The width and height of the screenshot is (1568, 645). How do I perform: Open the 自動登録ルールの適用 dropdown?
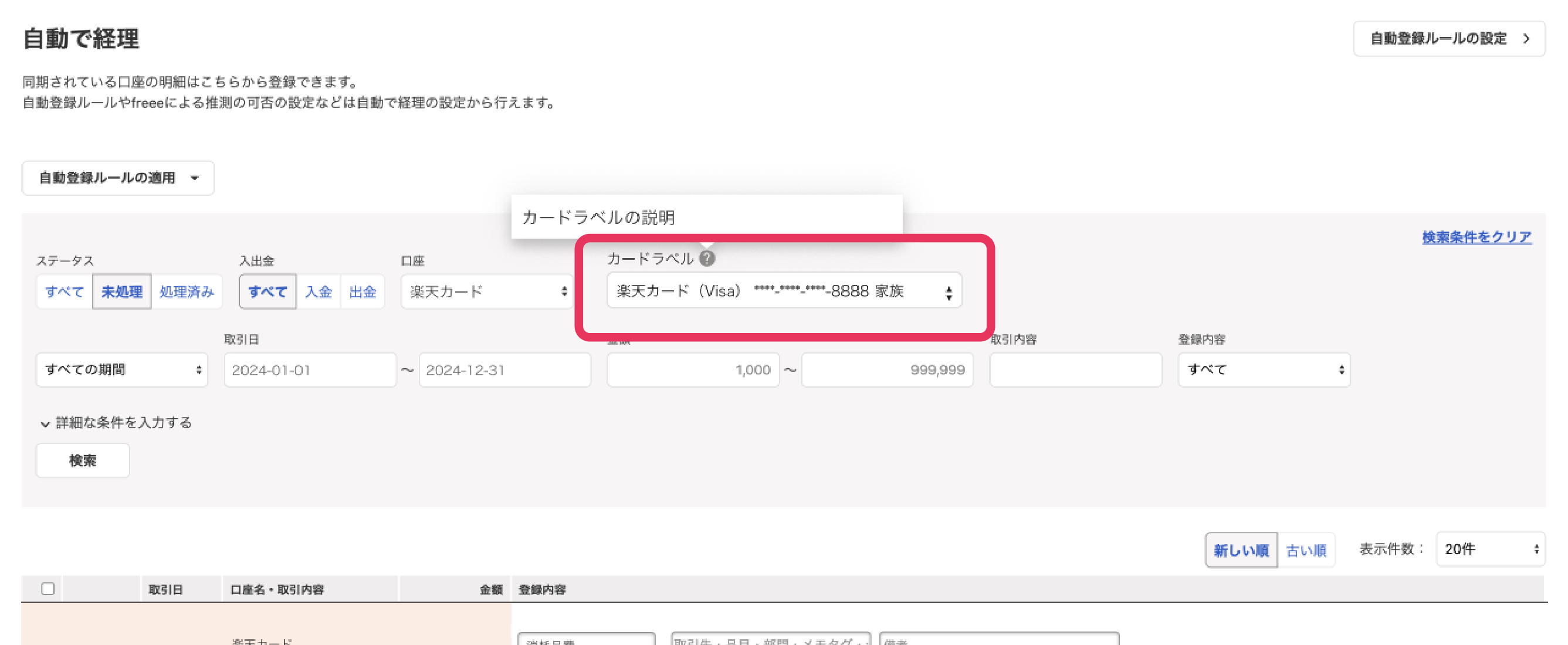(x=118, y=178)
